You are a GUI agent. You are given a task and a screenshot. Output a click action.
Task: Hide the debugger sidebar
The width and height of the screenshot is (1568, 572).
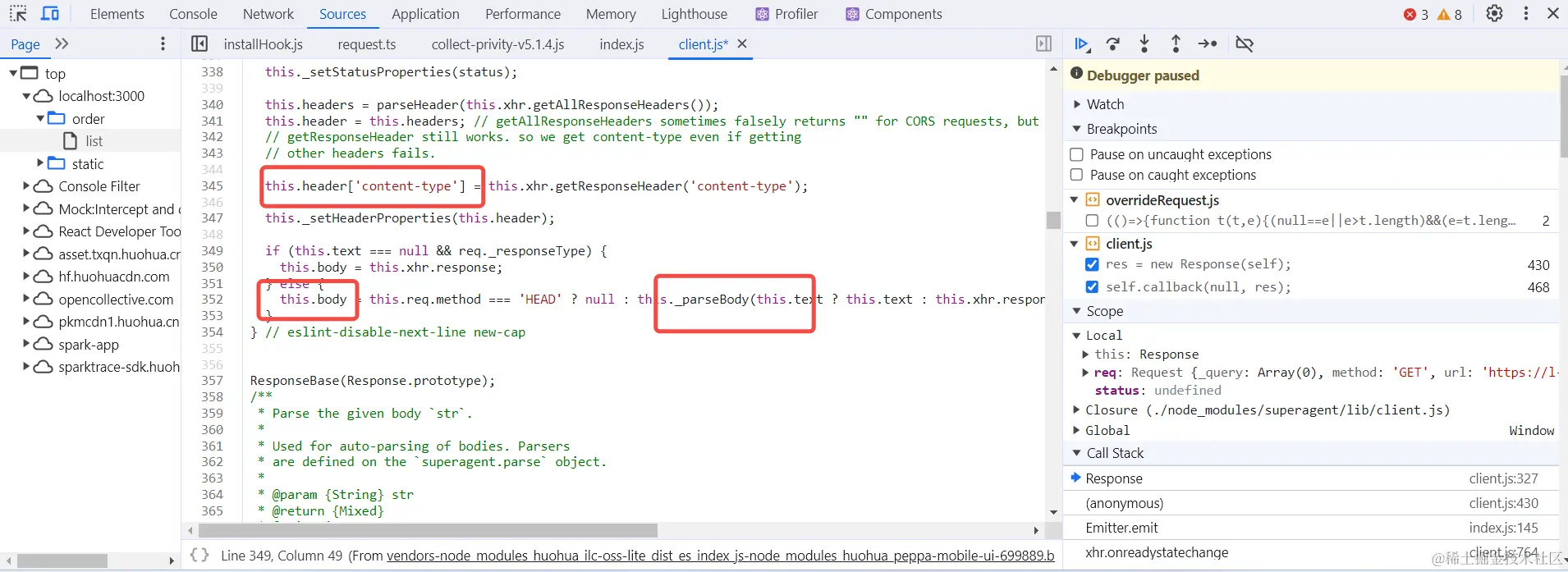[x=1043, y=43]
